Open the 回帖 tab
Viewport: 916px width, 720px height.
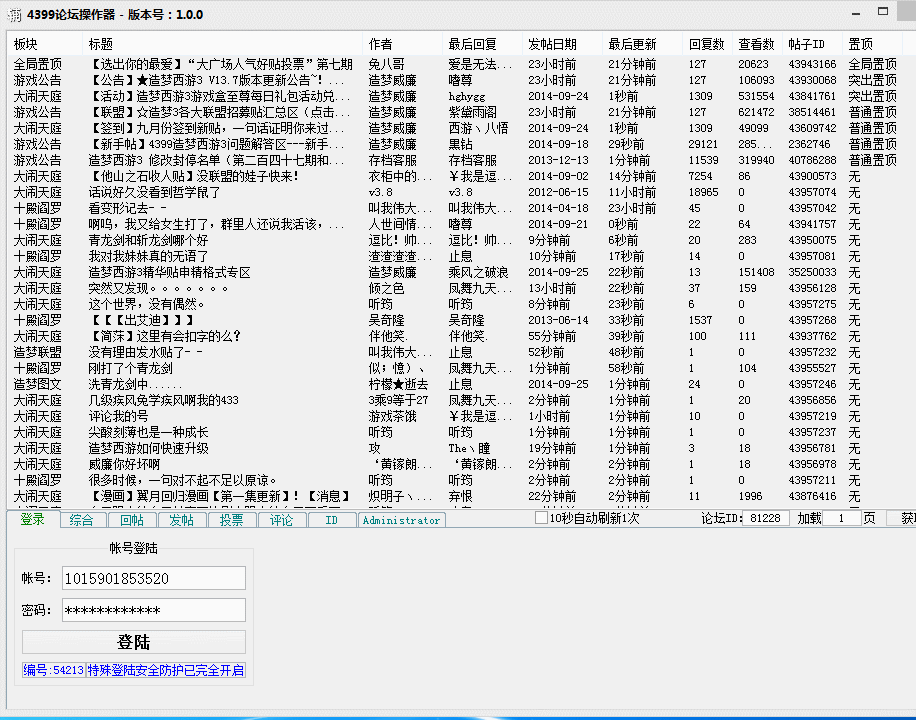[132, 520]
